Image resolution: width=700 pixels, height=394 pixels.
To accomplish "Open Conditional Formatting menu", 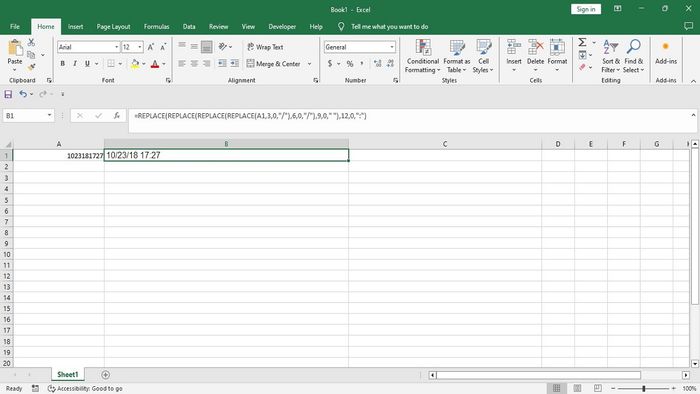I will [x=422, y=56].
